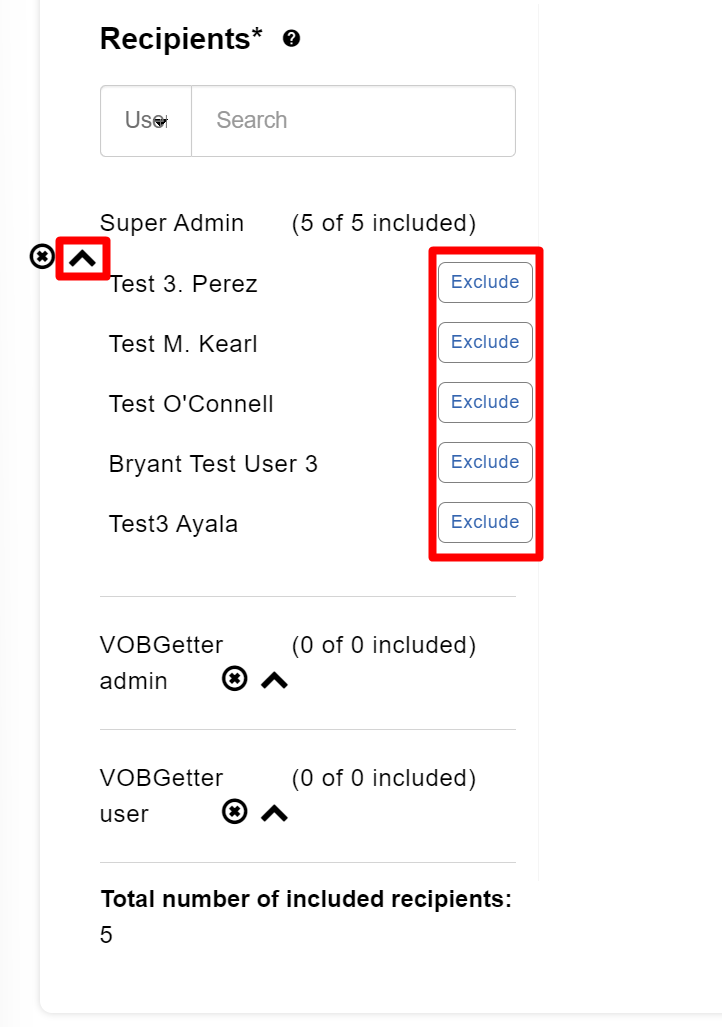Screen dimensions: 722x1027
Task: Exclude Test O'Connell from recipients
Action: [x=485, y=402]
